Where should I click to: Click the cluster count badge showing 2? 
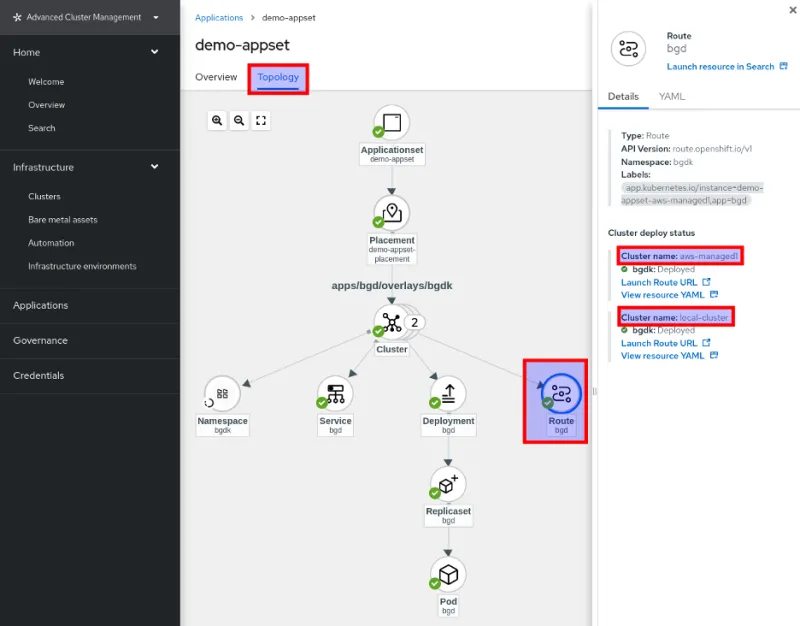click(414, 322)
